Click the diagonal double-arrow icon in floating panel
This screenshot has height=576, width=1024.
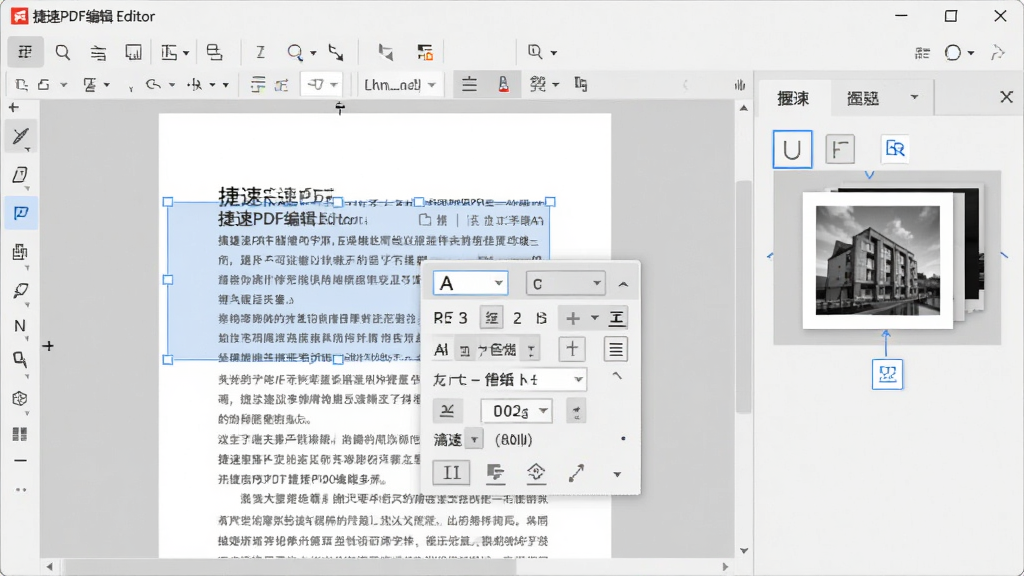[576, 473]
